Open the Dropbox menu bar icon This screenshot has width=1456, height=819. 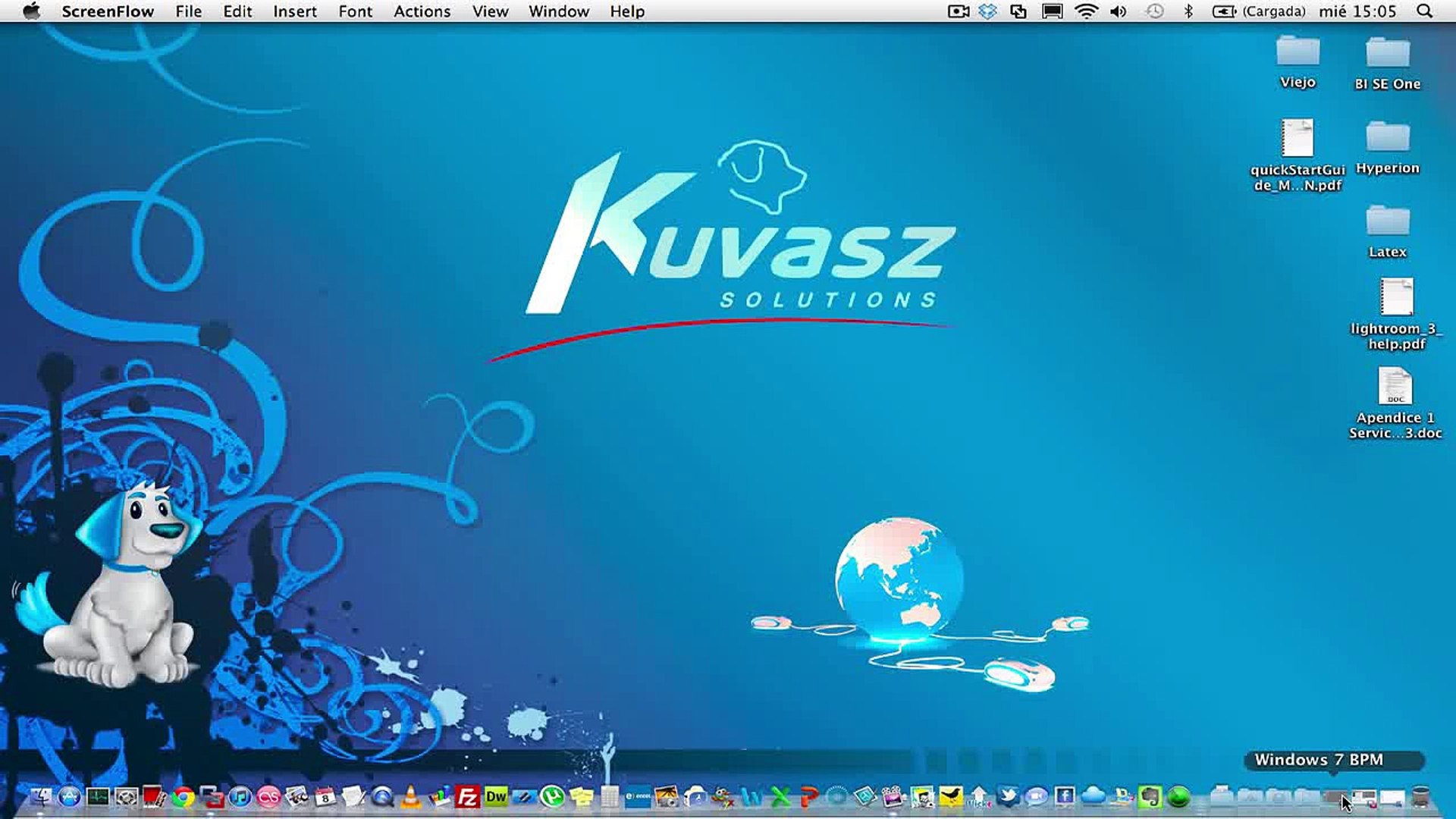coord(987,11)
